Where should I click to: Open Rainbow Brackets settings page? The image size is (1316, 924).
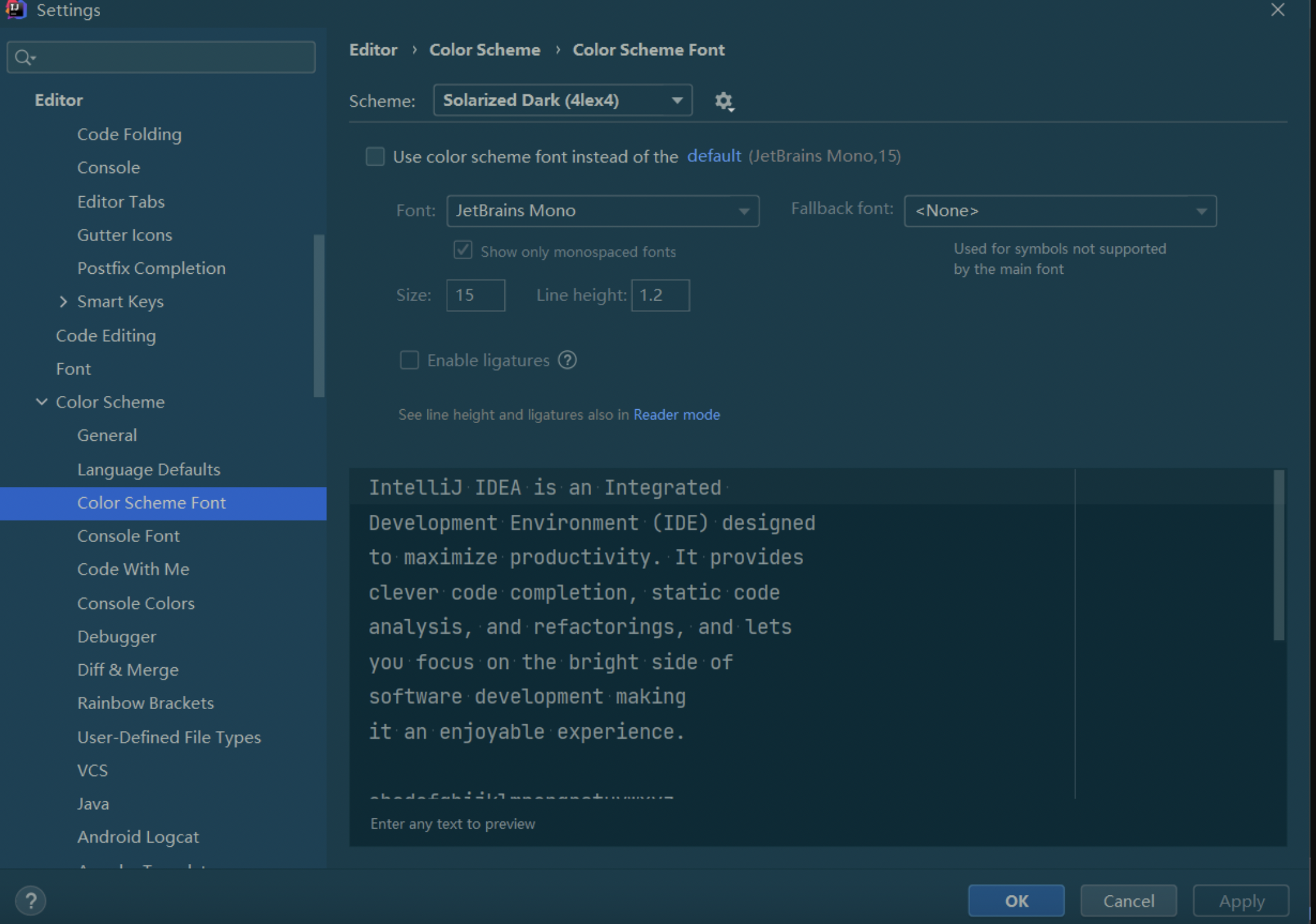tap(145, 703)
